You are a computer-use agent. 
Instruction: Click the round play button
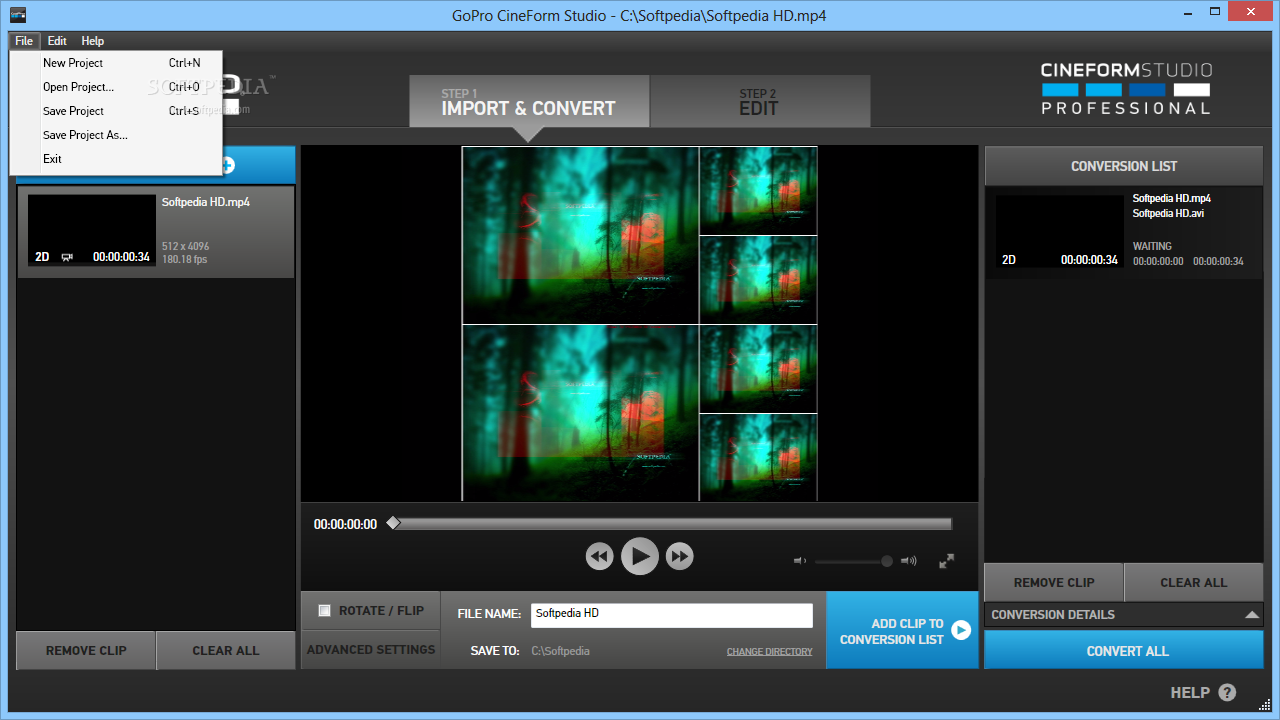tap(640, 556)
